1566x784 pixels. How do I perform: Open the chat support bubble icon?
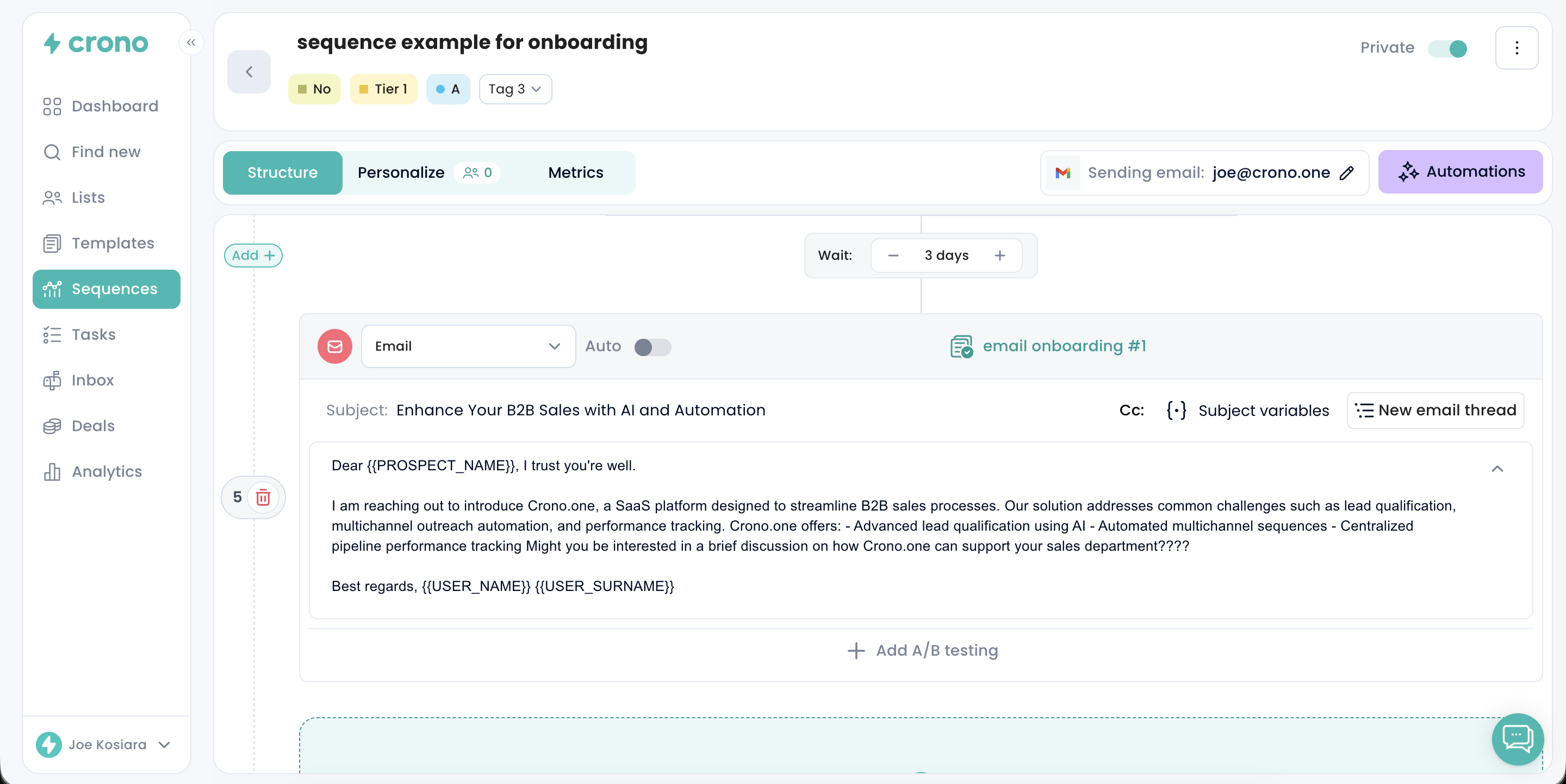coord(1518,738)
